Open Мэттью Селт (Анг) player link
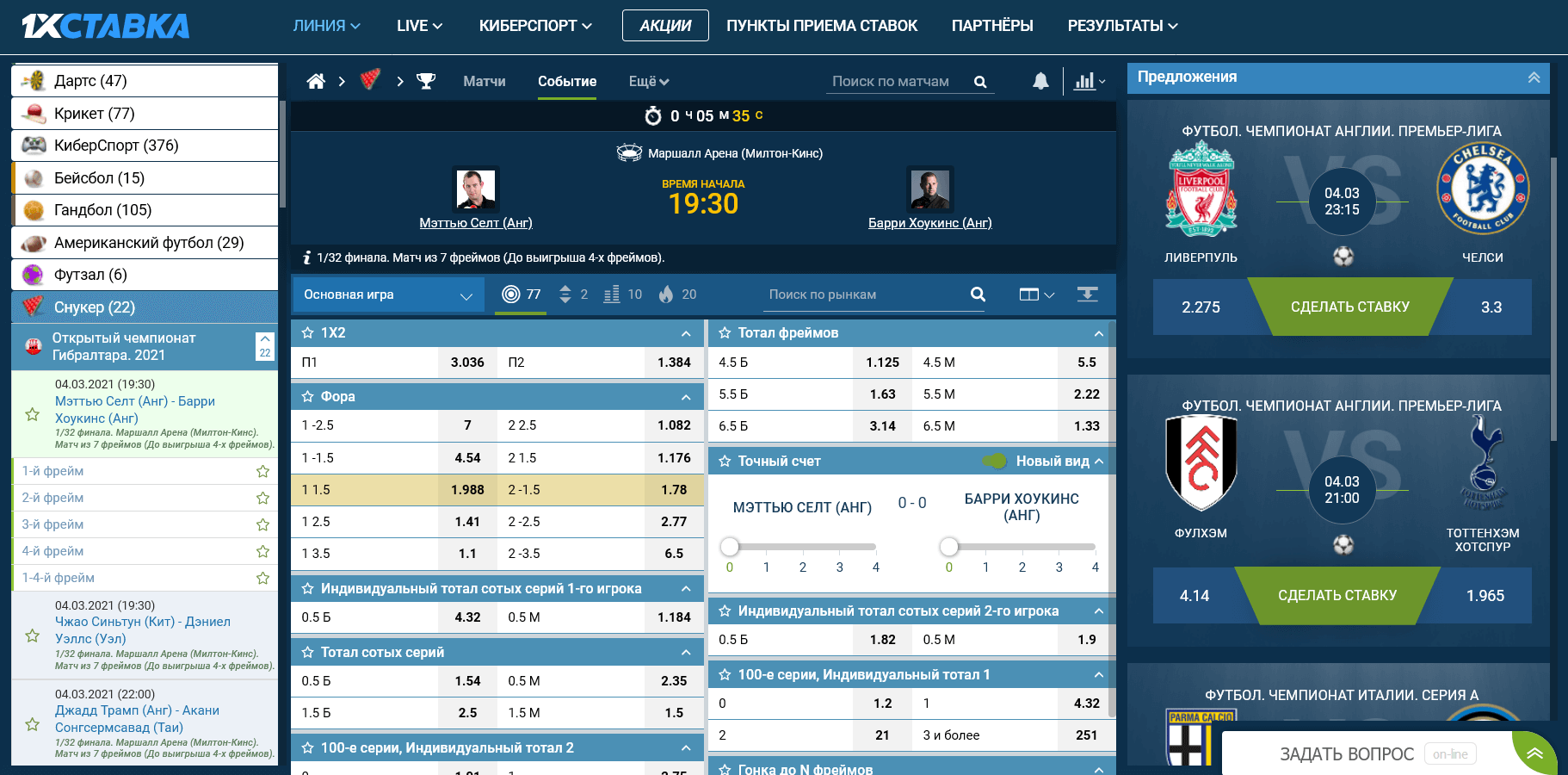 tap(476, 223)
